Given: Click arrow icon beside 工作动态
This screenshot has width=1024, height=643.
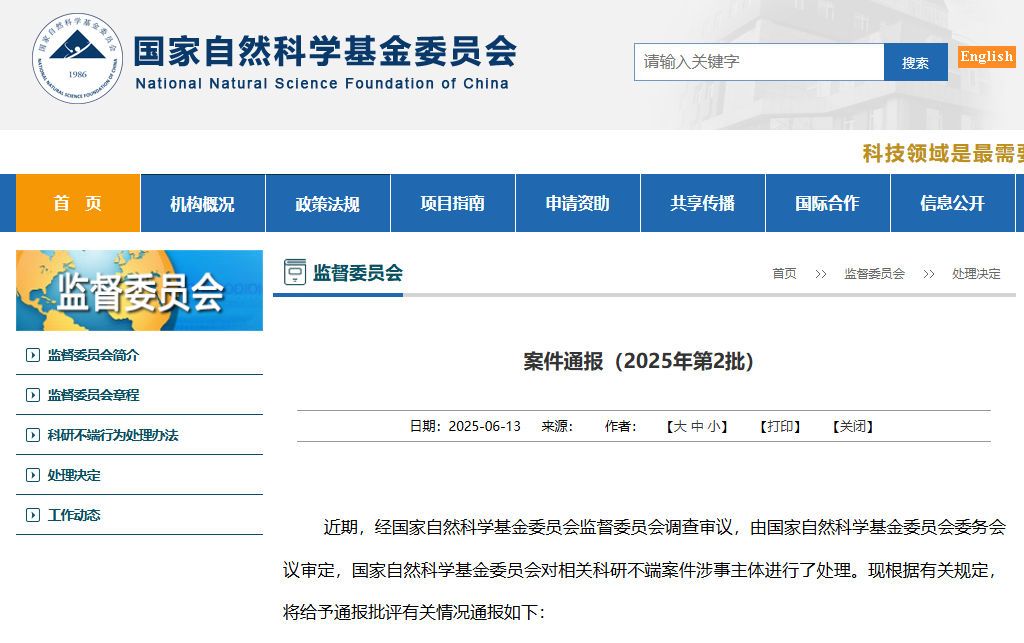Looking at the screenshot, I should point(32,515).
